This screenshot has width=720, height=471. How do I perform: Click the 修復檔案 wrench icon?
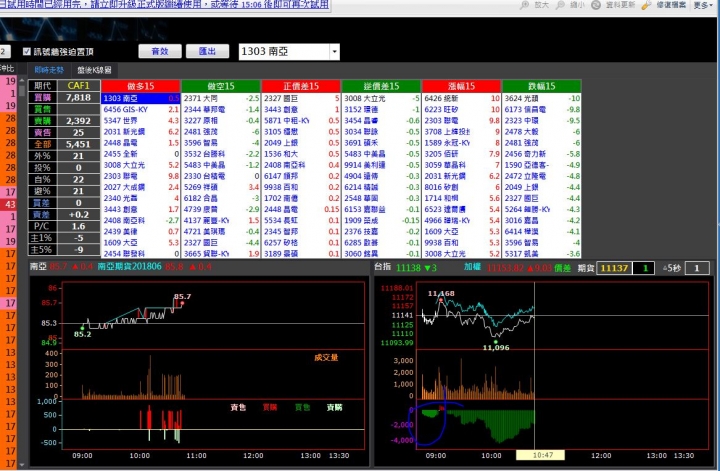pos(646,5)
